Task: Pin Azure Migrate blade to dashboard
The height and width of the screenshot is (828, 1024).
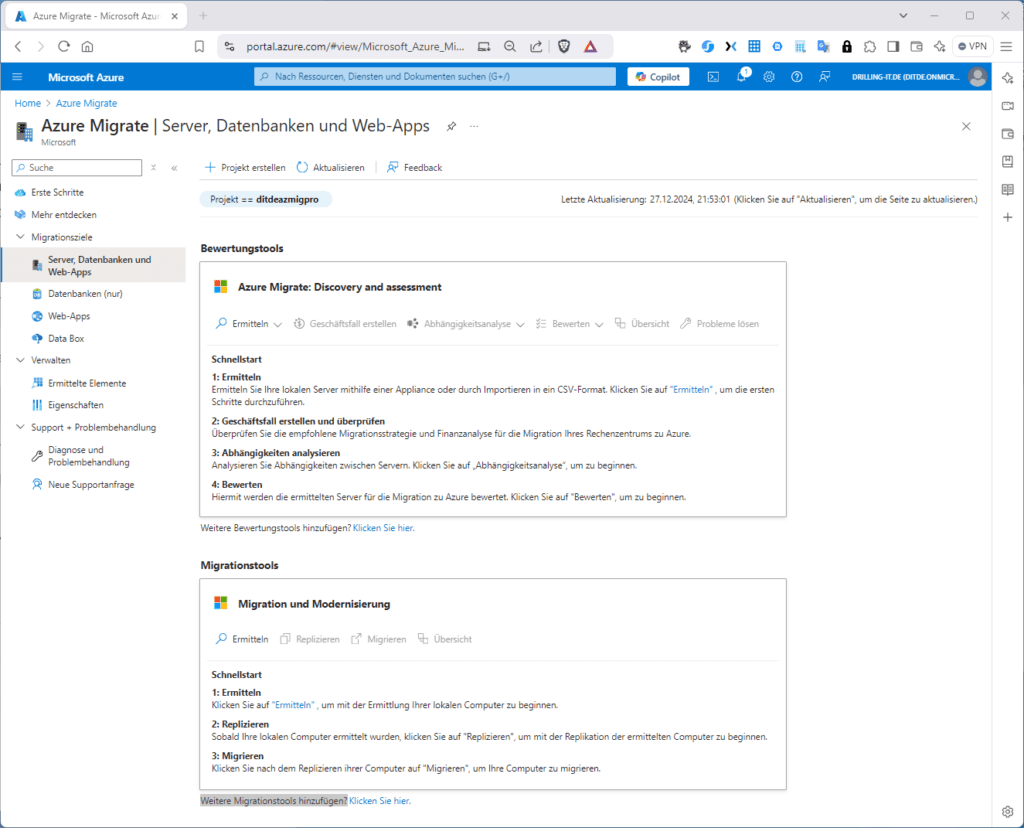Action: tap(451, 126)
